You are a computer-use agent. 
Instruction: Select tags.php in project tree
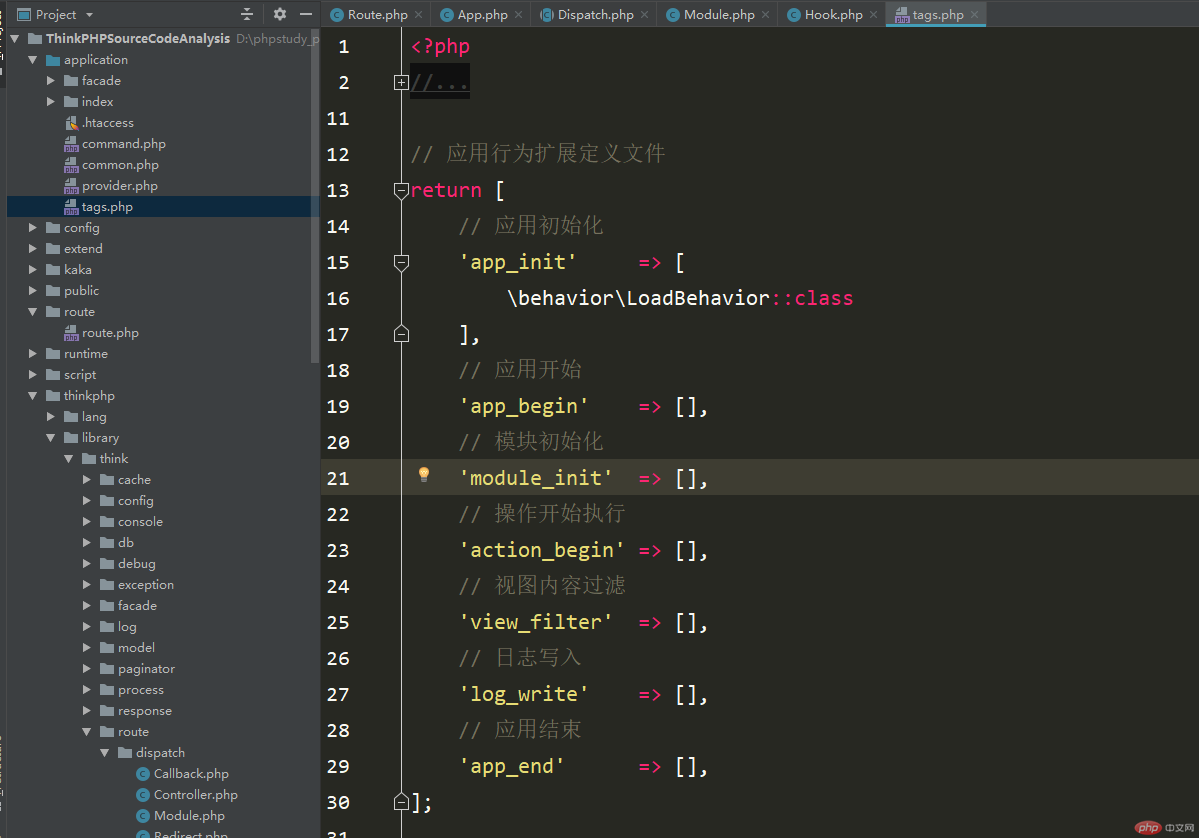[107, 206]
